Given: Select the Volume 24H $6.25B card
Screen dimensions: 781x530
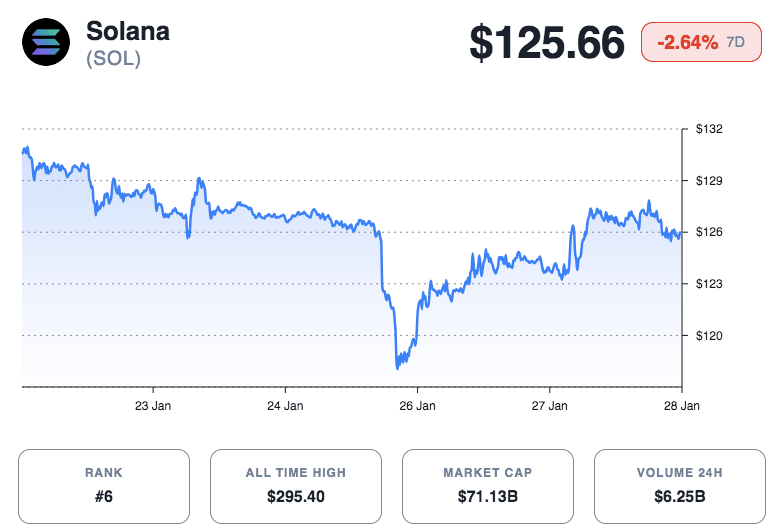Looking at the screenshot, I should point(680,486).
